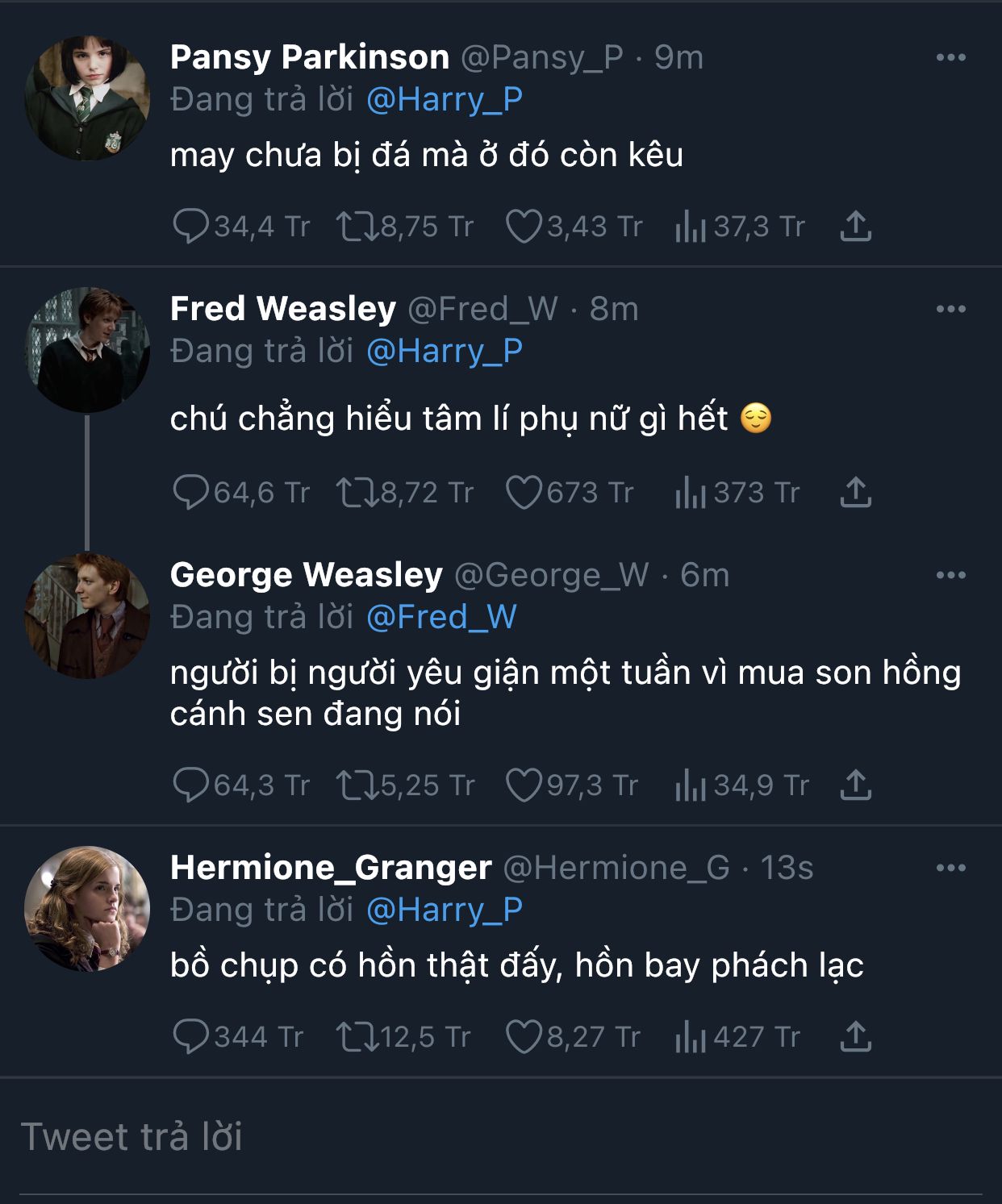
Task: Open @Harry_P mention in Pansy's reply
Action: tap(445, 99)
